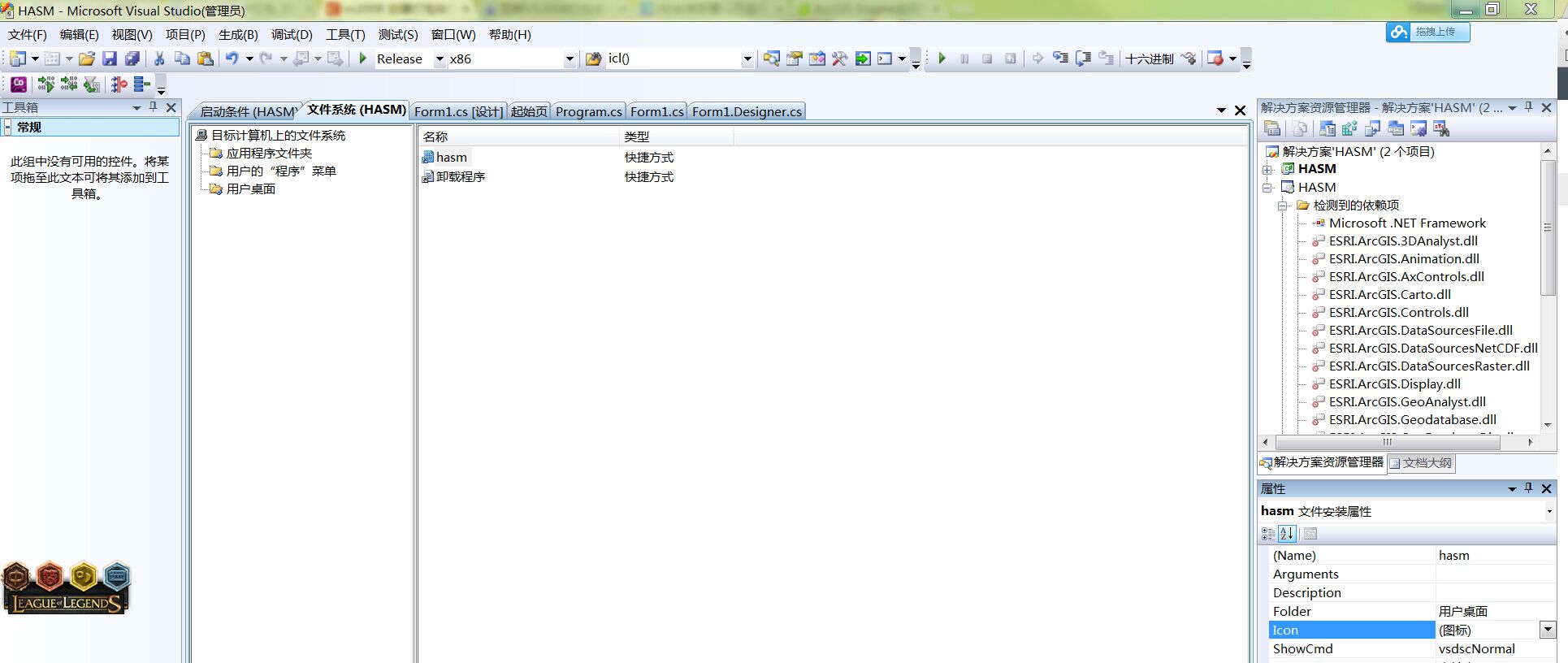Viewport: 1568px width, 663px height.
Task: Open the active documents list dropdown arrow
Action: (1221, 110)
